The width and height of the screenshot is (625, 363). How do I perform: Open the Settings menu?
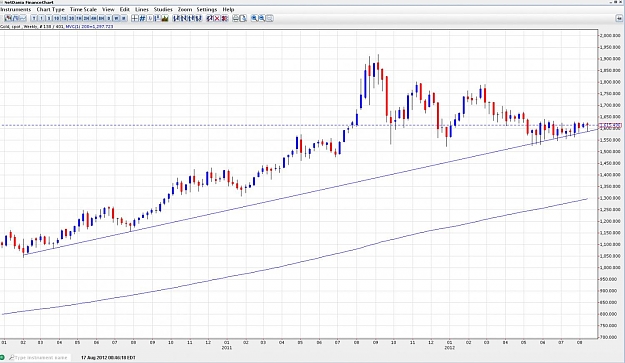[x=206, y=9]
